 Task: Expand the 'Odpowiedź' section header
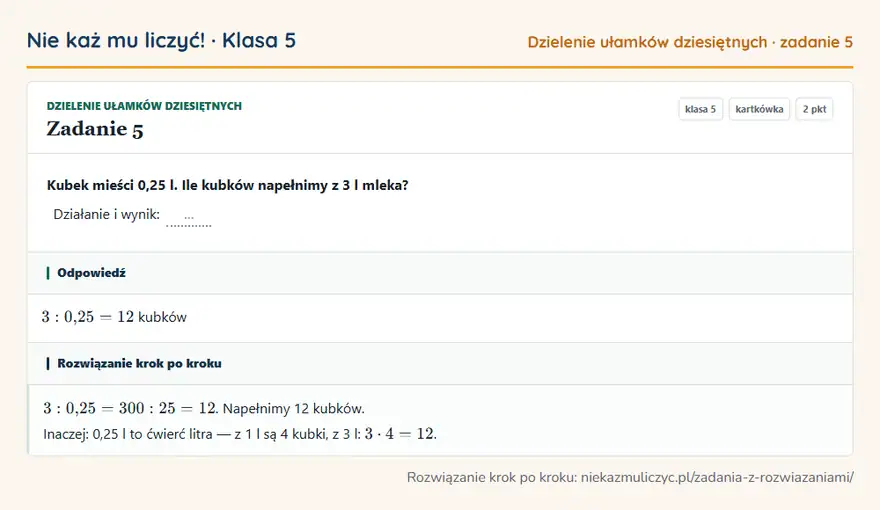pyautogui.click(x=440, y=273)
